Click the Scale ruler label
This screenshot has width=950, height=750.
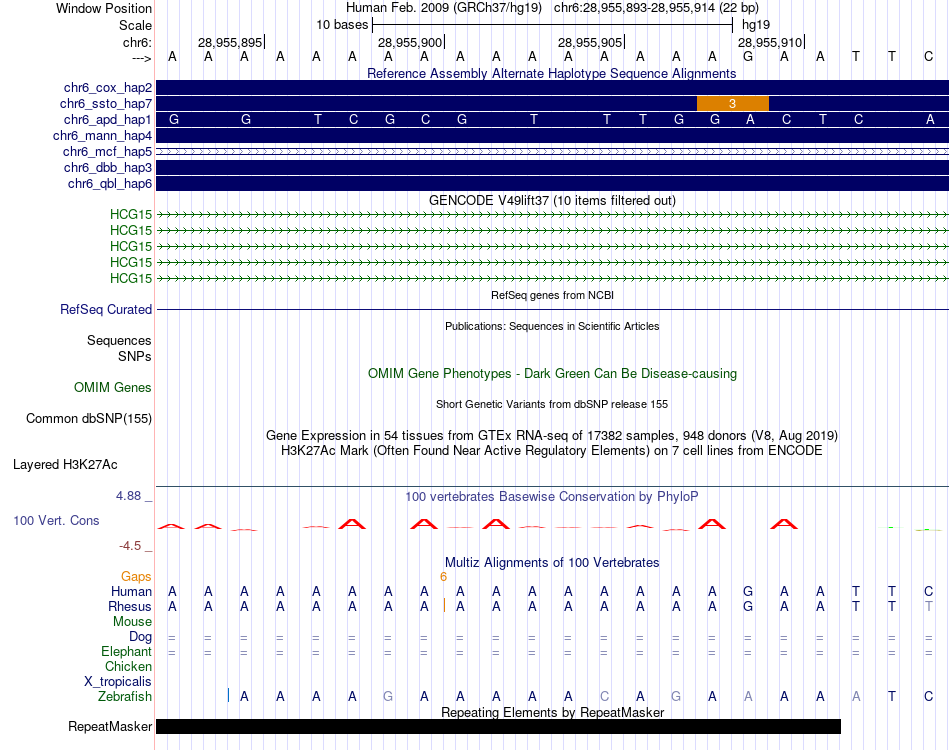[x=135, y=25]
